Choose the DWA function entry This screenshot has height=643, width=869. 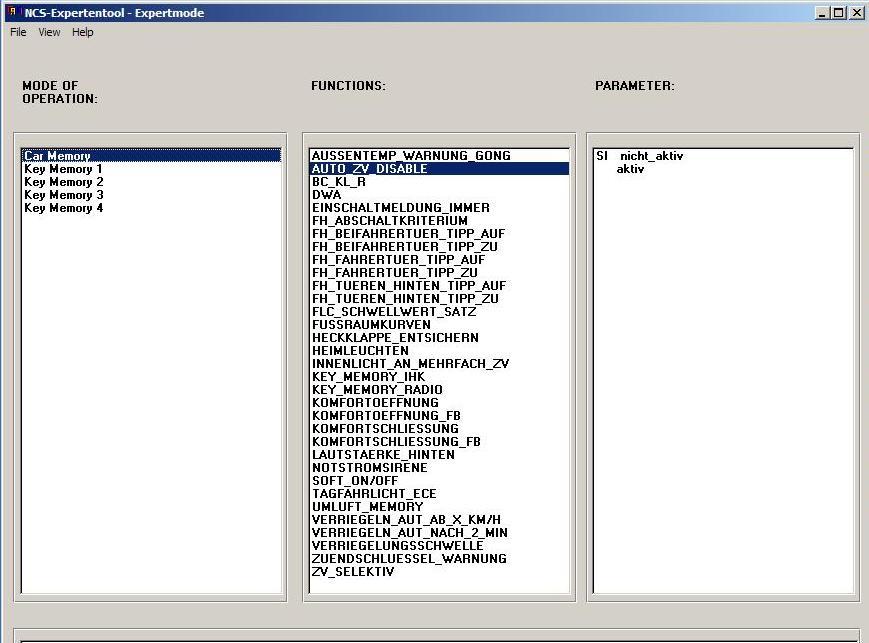click(x=326, y=195)
